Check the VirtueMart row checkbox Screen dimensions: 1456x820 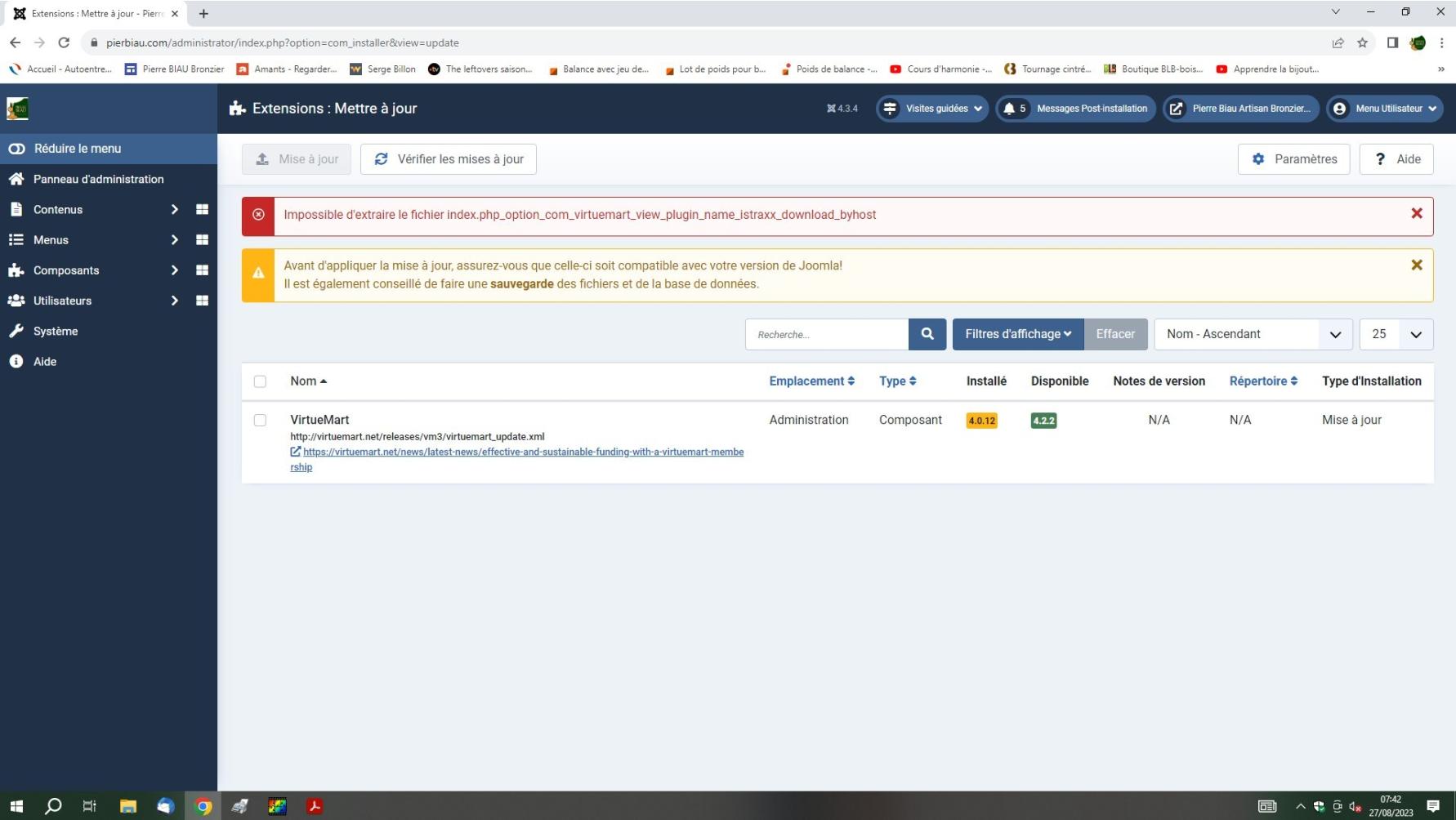[x=260, y=420]
